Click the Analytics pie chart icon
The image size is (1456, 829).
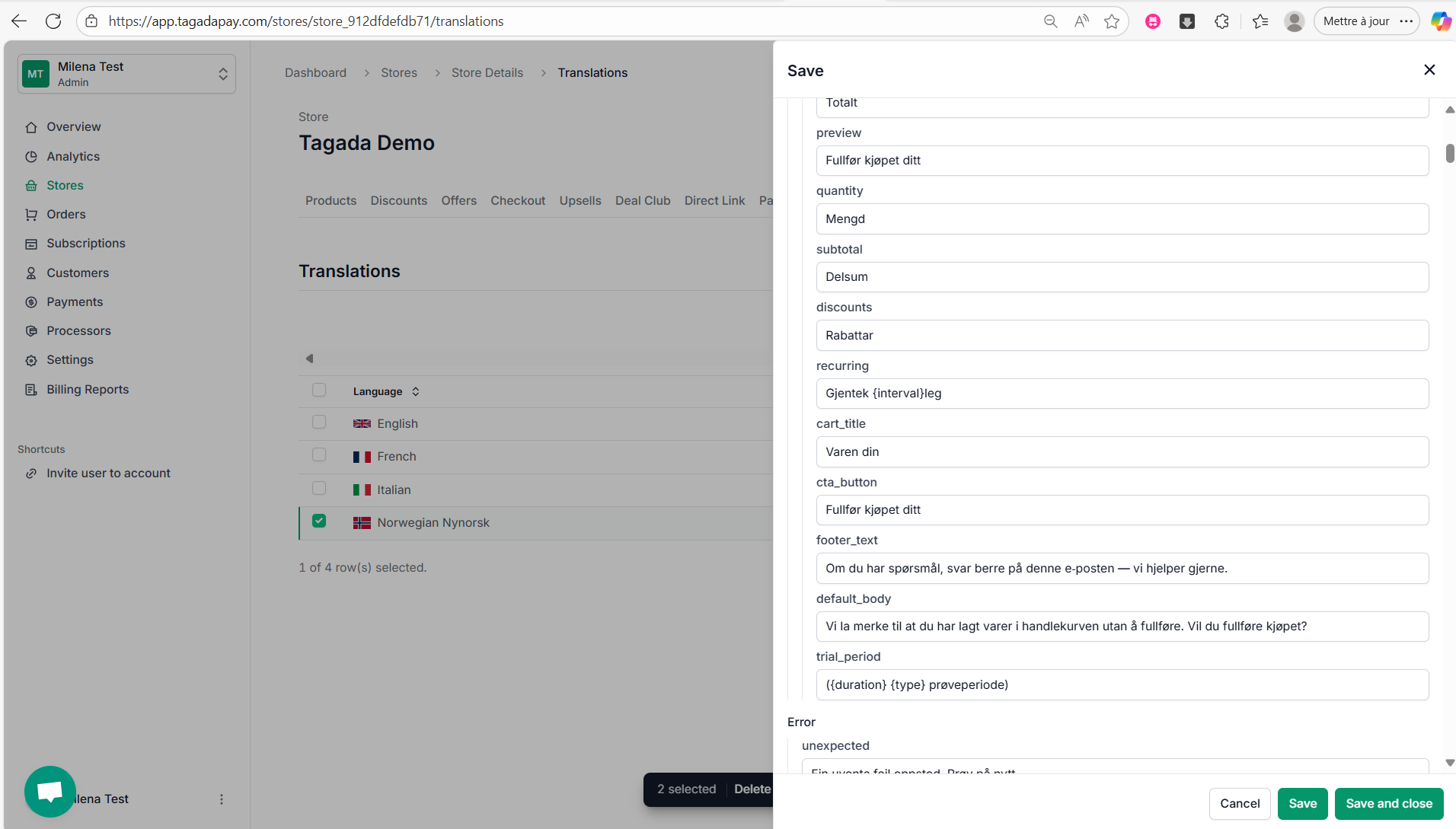click(x=31, y=157)
